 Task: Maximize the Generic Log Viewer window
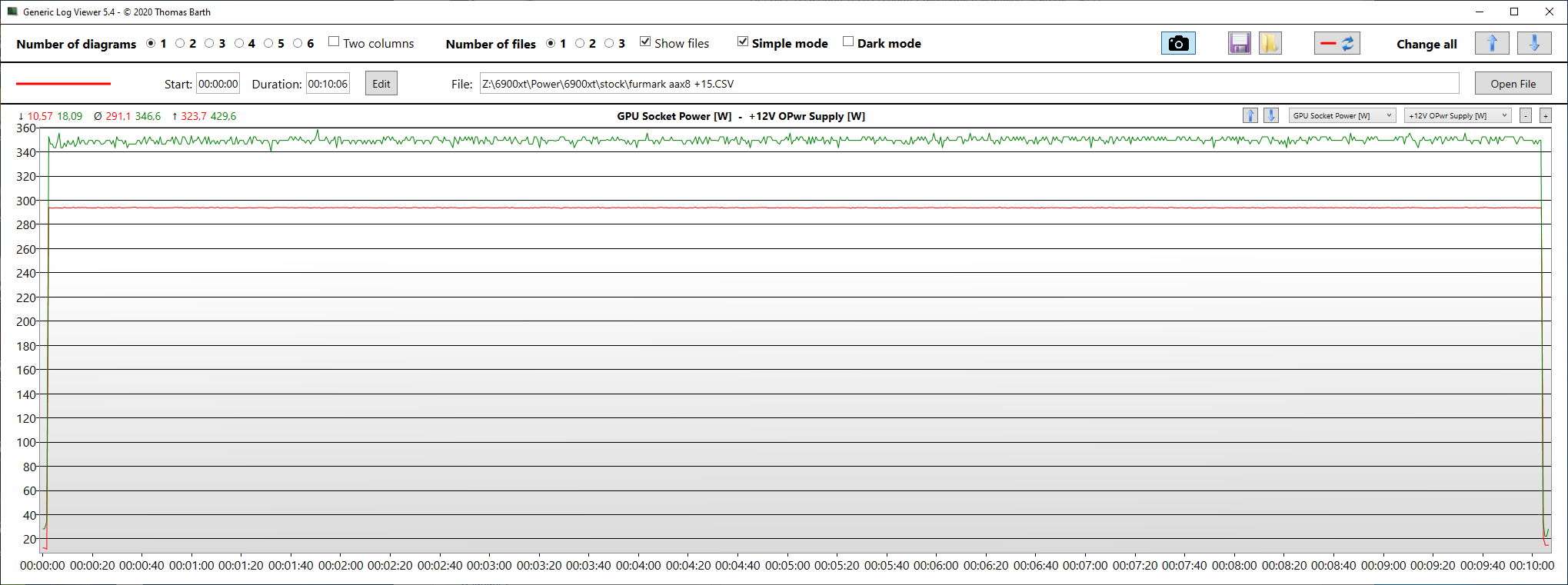pos(1514,12)
